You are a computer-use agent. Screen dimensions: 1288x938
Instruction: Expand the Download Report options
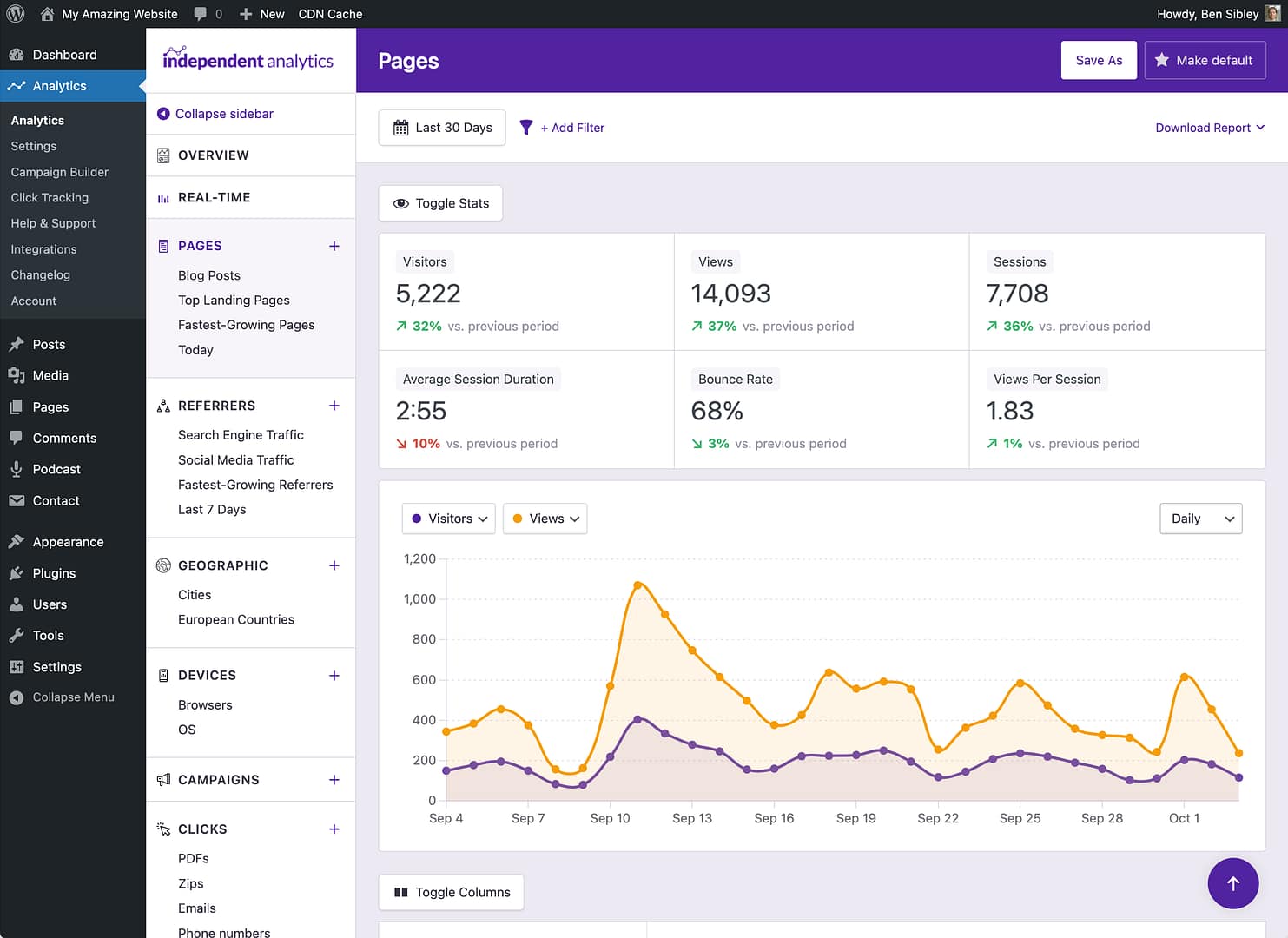click(x=1210, y=127)
